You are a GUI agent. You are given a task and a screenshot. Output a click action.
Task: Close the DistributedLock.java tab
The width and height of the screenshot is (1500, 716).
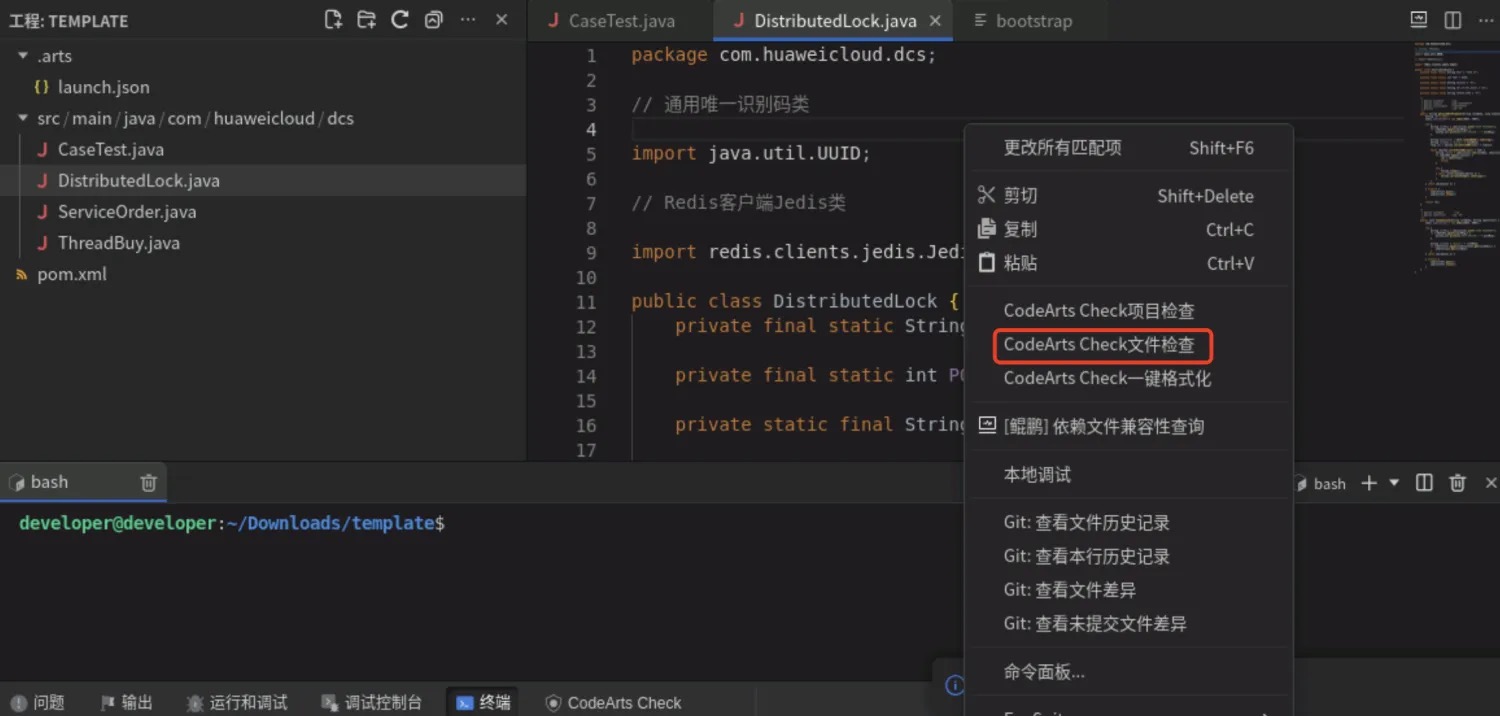[x=935, y=21]
